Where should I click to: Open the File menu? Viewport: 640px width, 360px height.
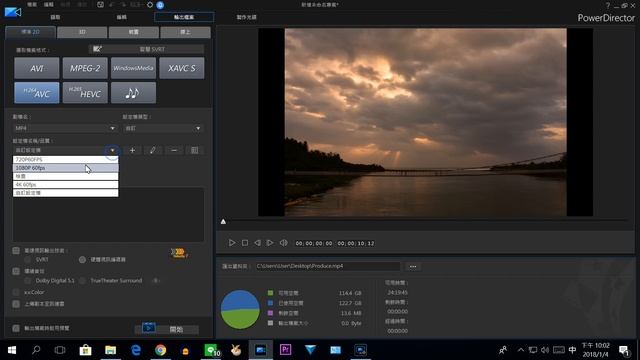tap(32, 4)
